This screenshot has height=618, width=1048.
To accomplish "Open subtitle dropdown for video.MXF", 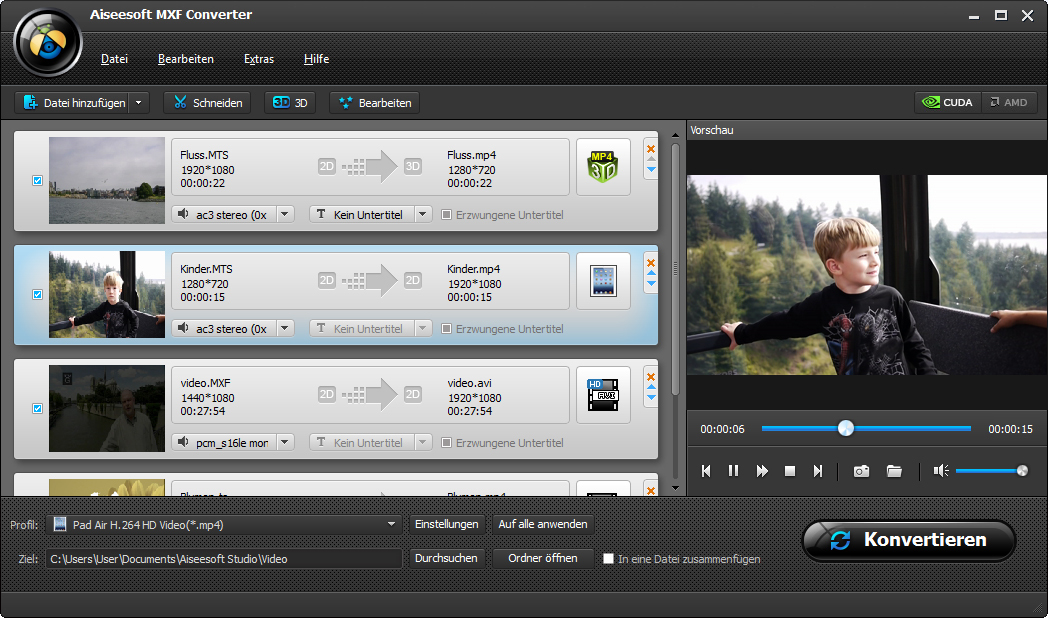I will 422,442.
